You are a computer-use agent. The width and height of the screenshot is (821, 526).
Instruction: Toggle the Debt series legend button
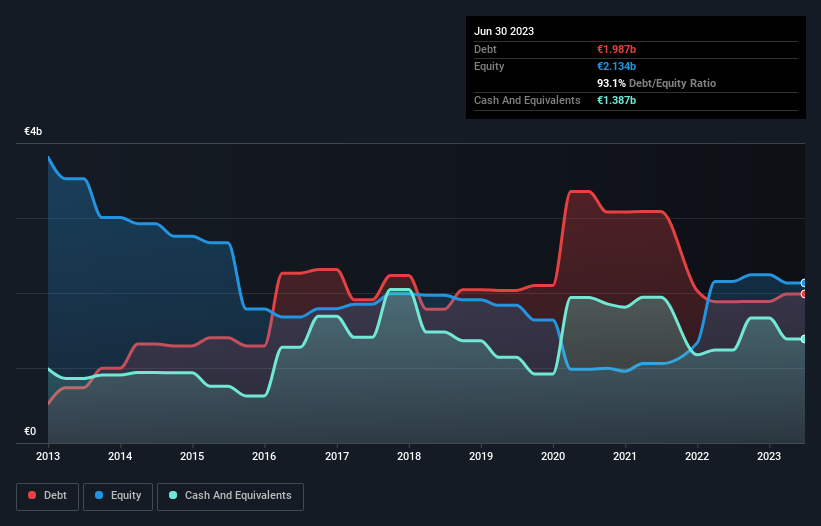pyautogui.click(x=47, y=496)
